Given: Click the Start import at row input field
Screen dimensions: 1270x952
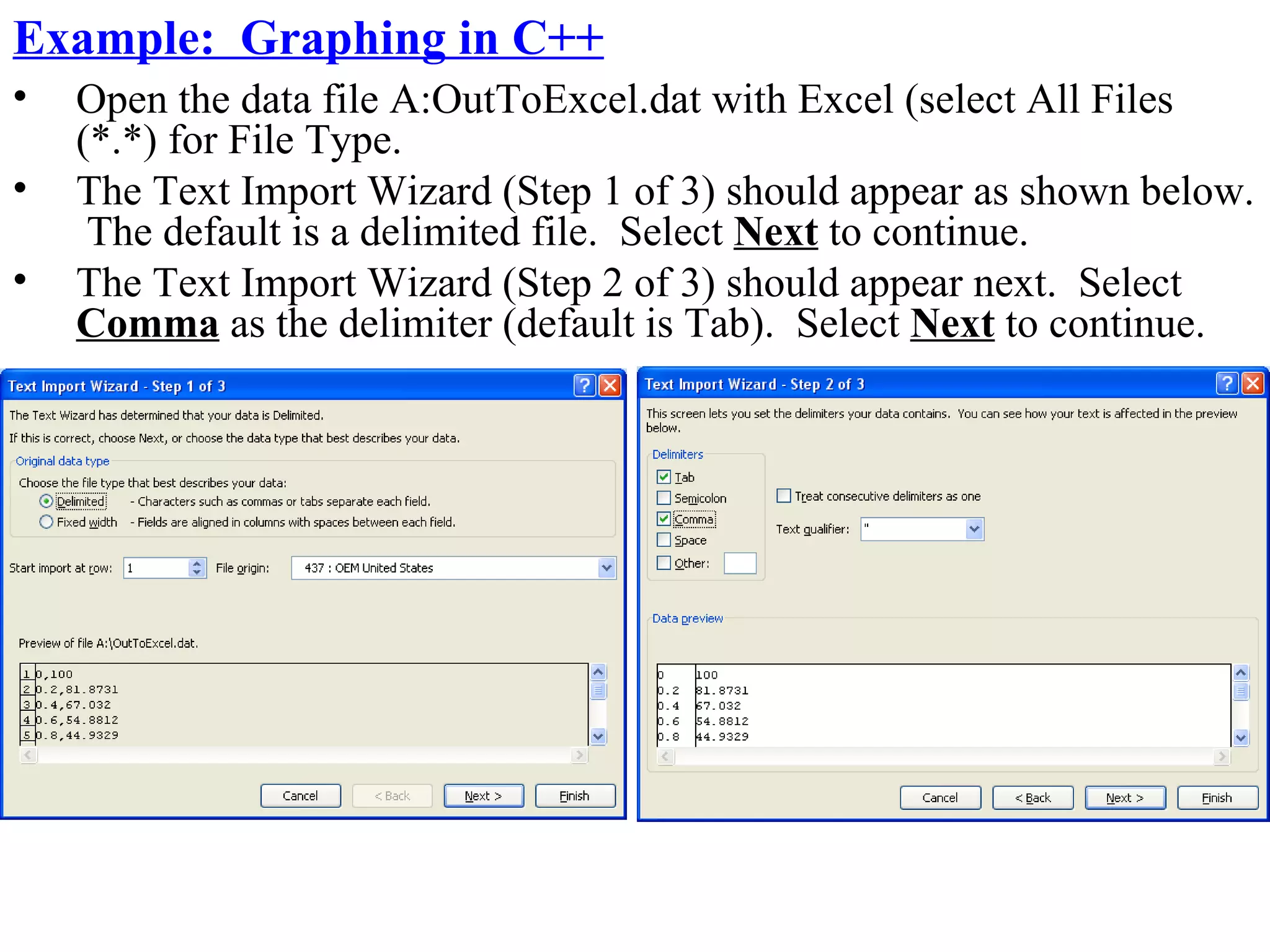Looking at the screenshot, I should click(x=157, y=568).
